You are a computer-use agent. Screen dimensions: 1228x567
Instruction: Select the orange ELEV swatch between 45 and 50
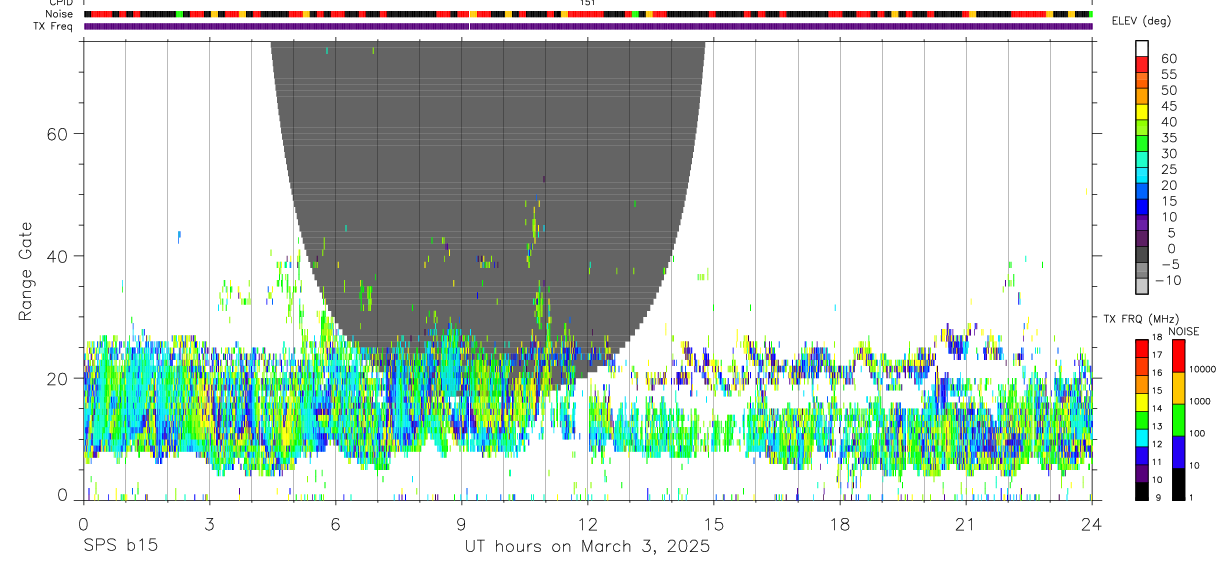(1142, 97)
